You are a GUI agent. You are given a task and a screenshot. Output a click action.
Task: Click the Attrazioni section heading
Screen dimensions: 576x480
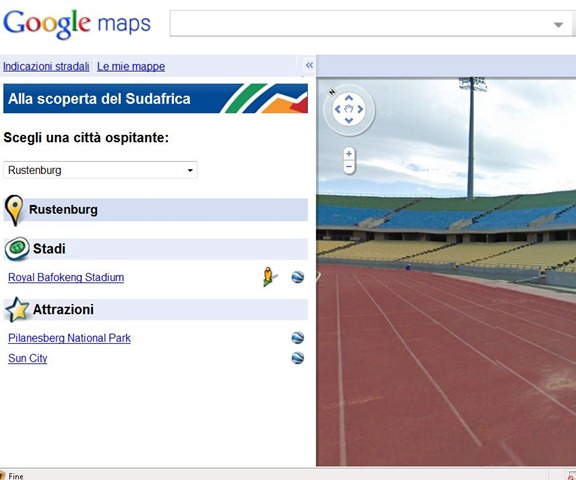click(63, 310)
